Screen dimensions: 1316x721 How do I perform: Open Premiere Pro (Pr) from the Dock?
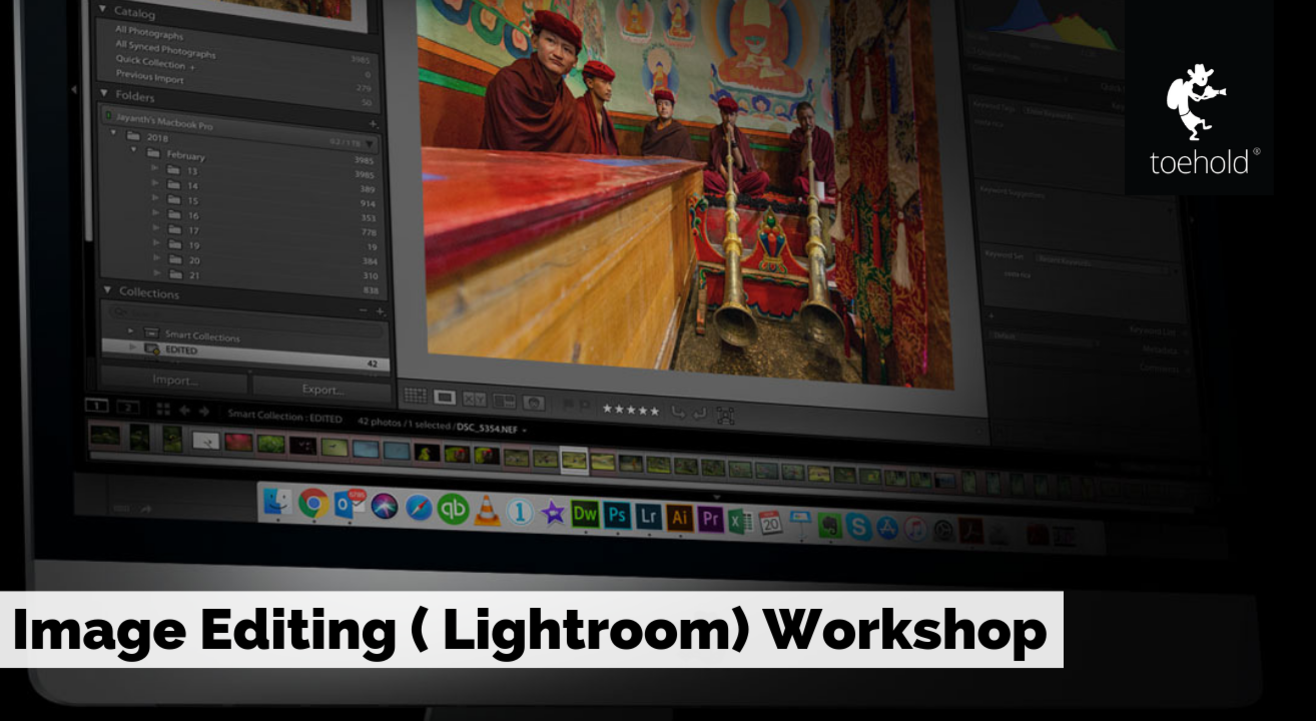coord(710,519)
